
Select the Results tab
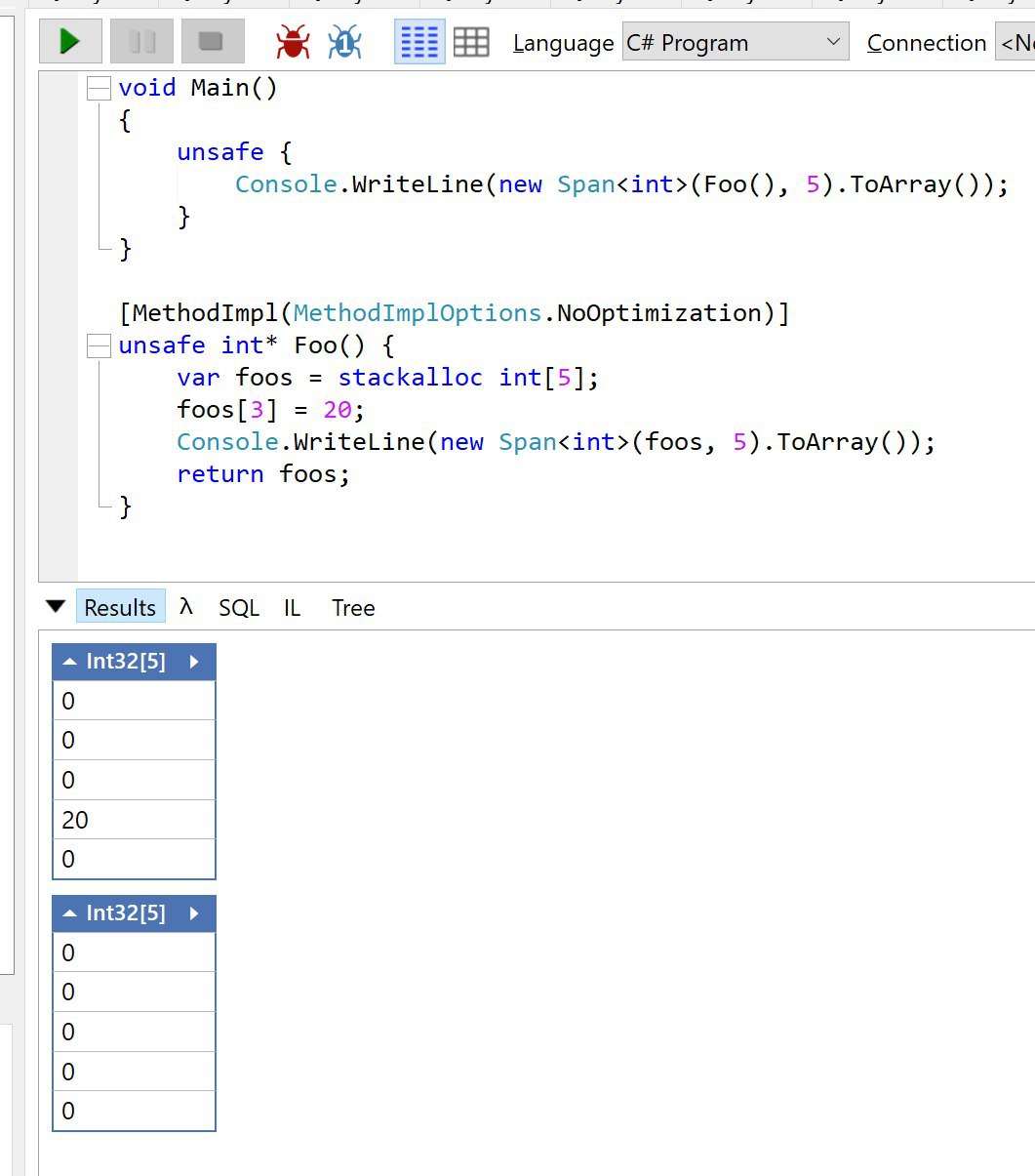(120, 607)
